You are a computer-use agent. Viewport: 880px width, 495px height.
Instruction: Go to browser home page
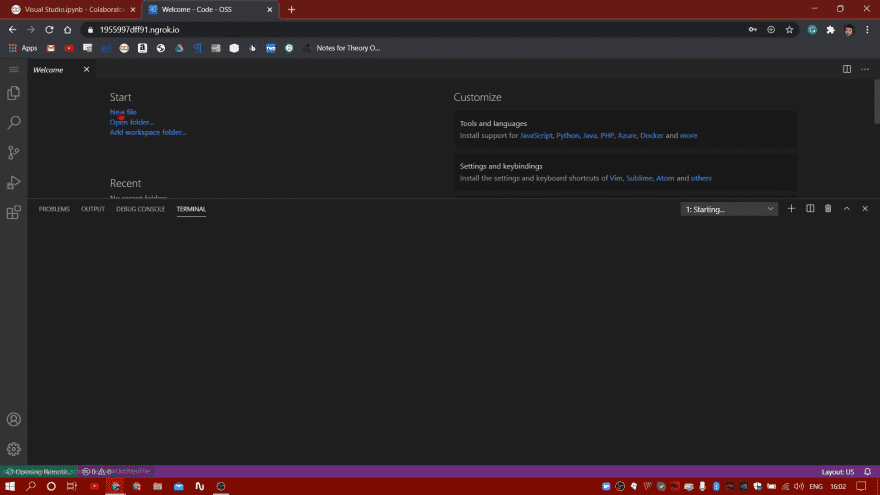(x=67, y=30)
